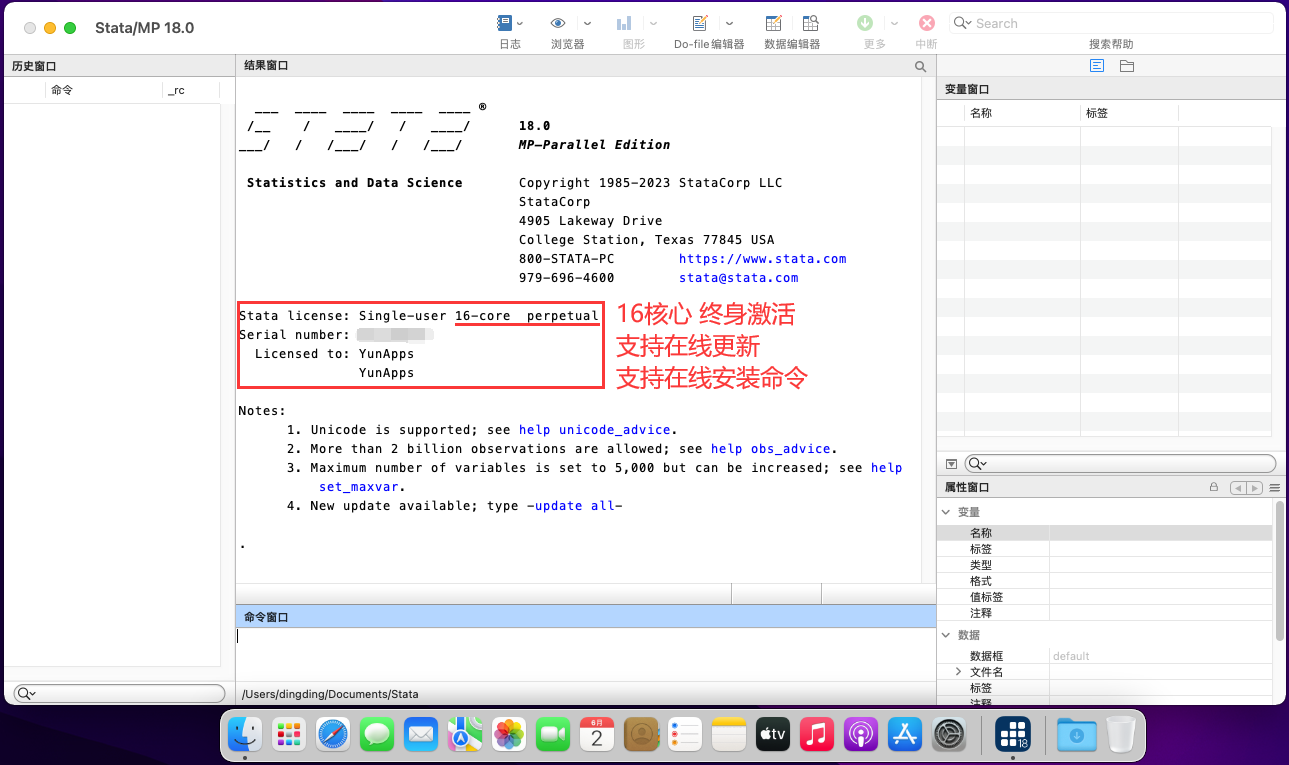Click the filter funnel icon under variables list
Viewport: 1289px width, 765px height.
(x=951, y=464)
